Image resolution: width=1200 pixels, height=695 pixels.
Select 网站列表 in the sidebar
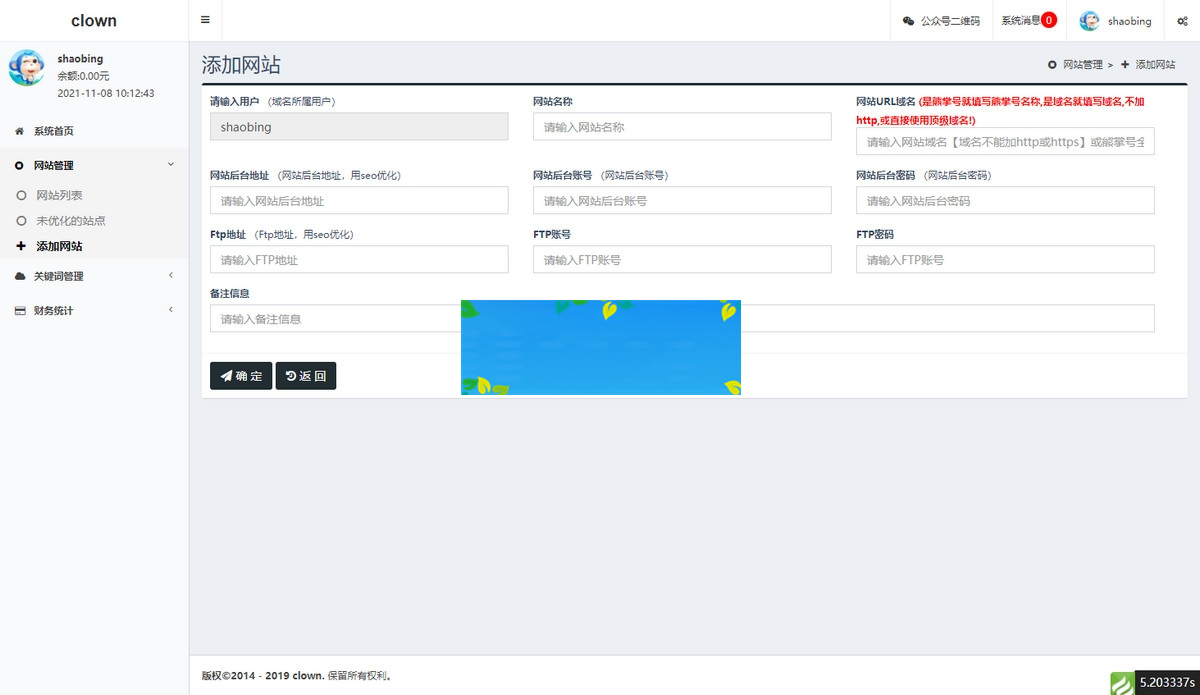coord(59,196)
